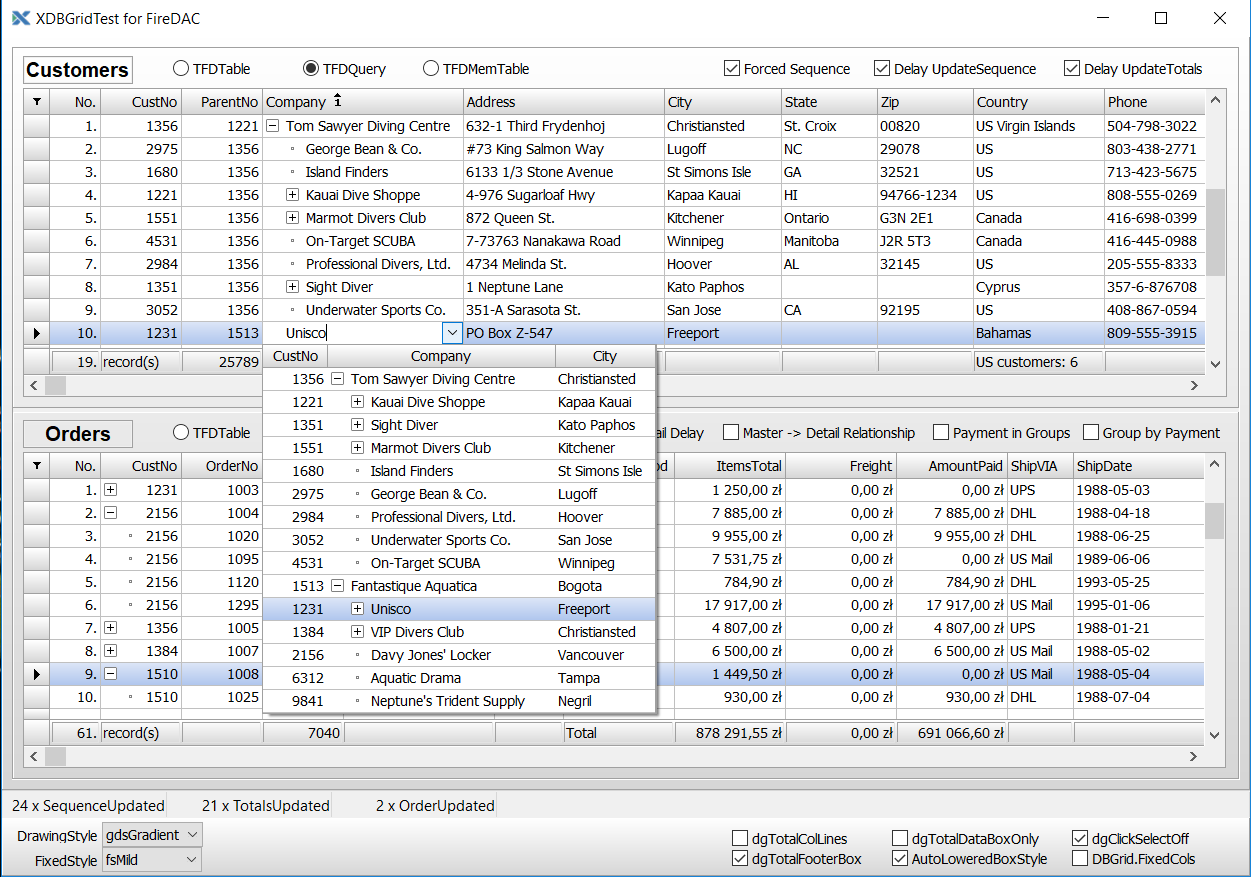Collapse the Tom Sawyer Diving Centre grid row

(x=273, y=127)
